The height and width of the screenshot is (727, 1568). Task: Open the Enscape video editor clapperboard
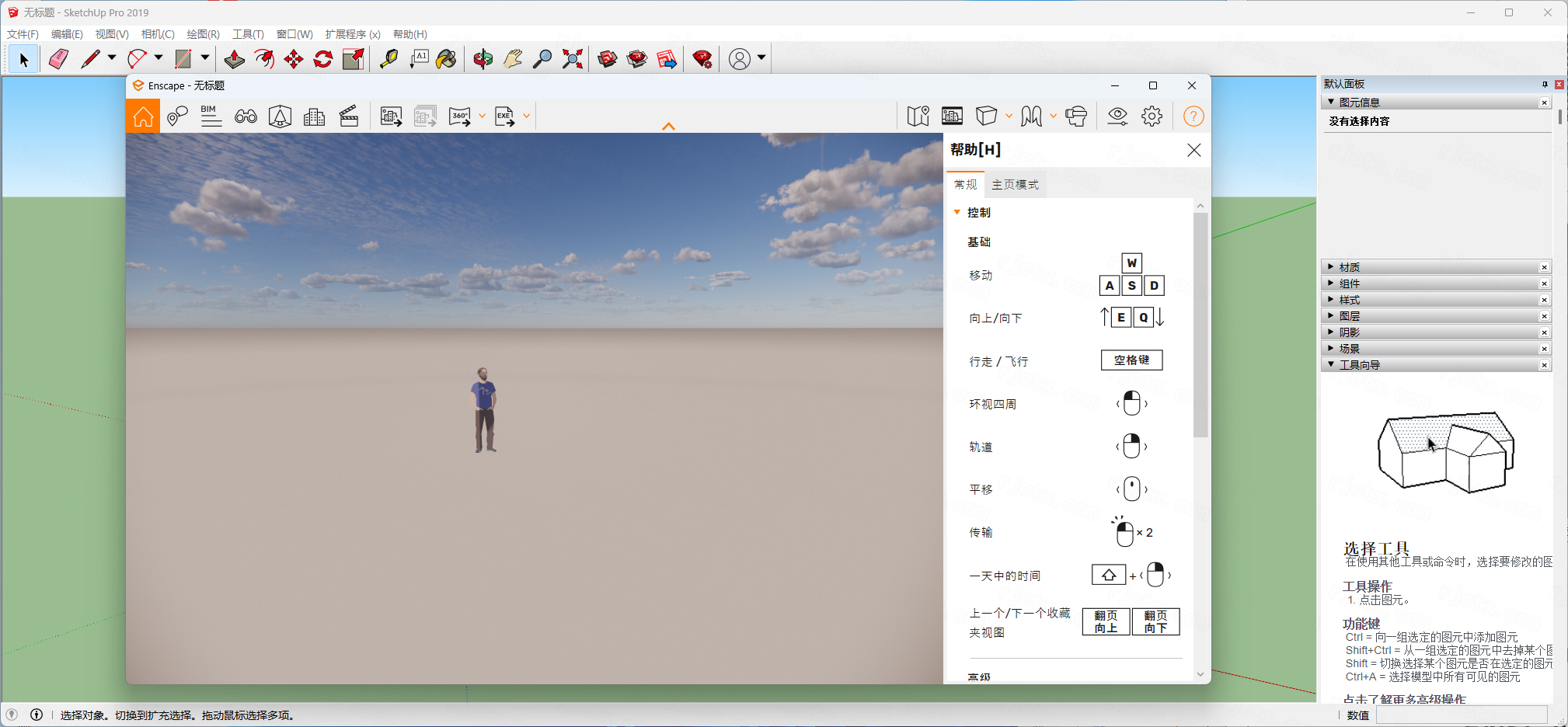(349, 117)
